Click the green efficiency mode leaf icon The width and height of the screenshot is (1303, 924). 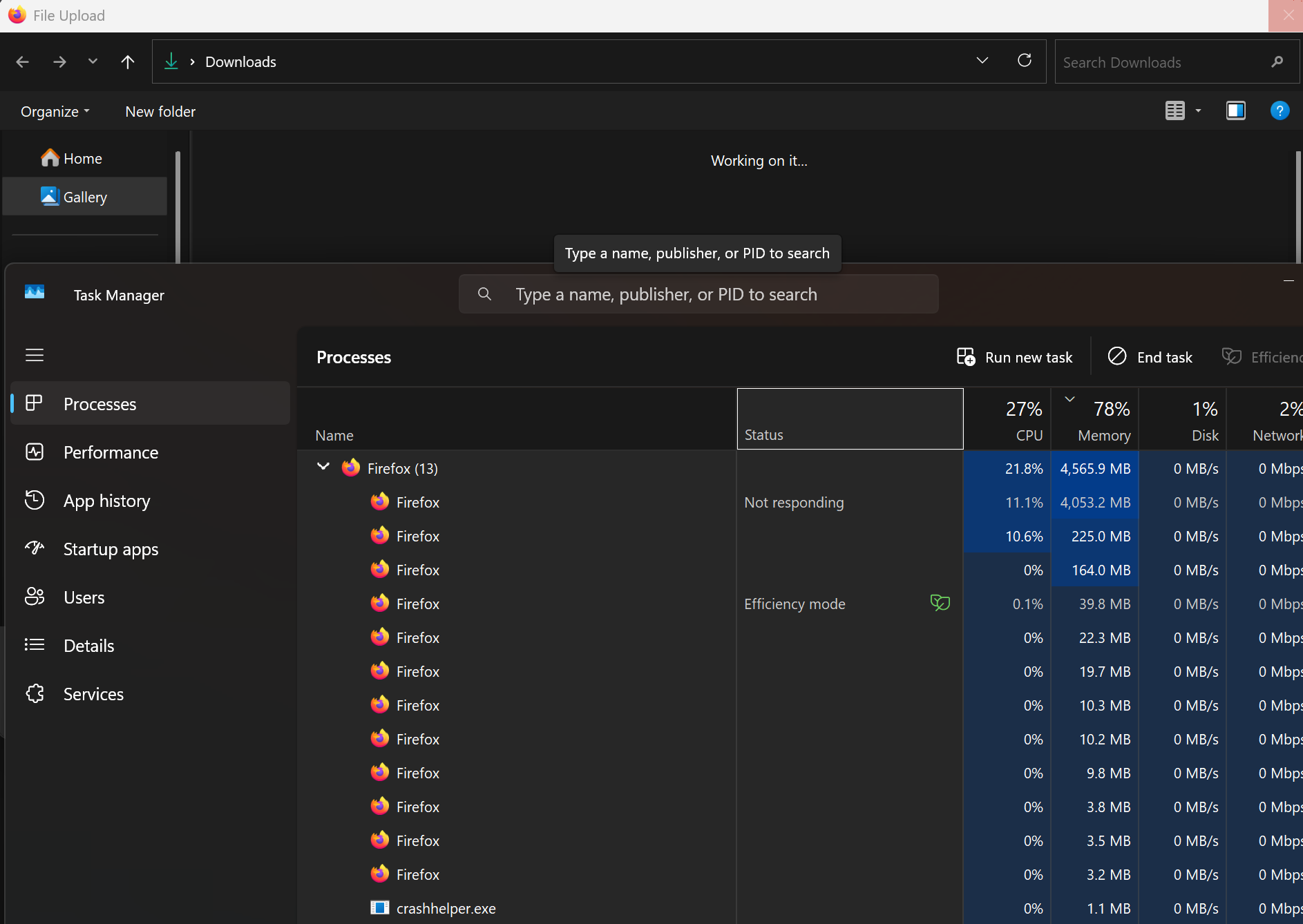point(940,603)
